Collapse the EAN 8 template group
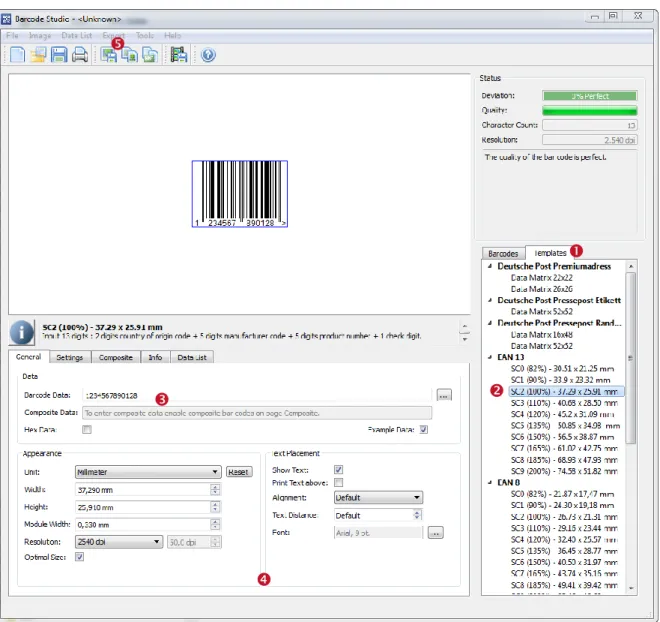Viewport: 660px width, 622px height. click(x=490, y=483)
